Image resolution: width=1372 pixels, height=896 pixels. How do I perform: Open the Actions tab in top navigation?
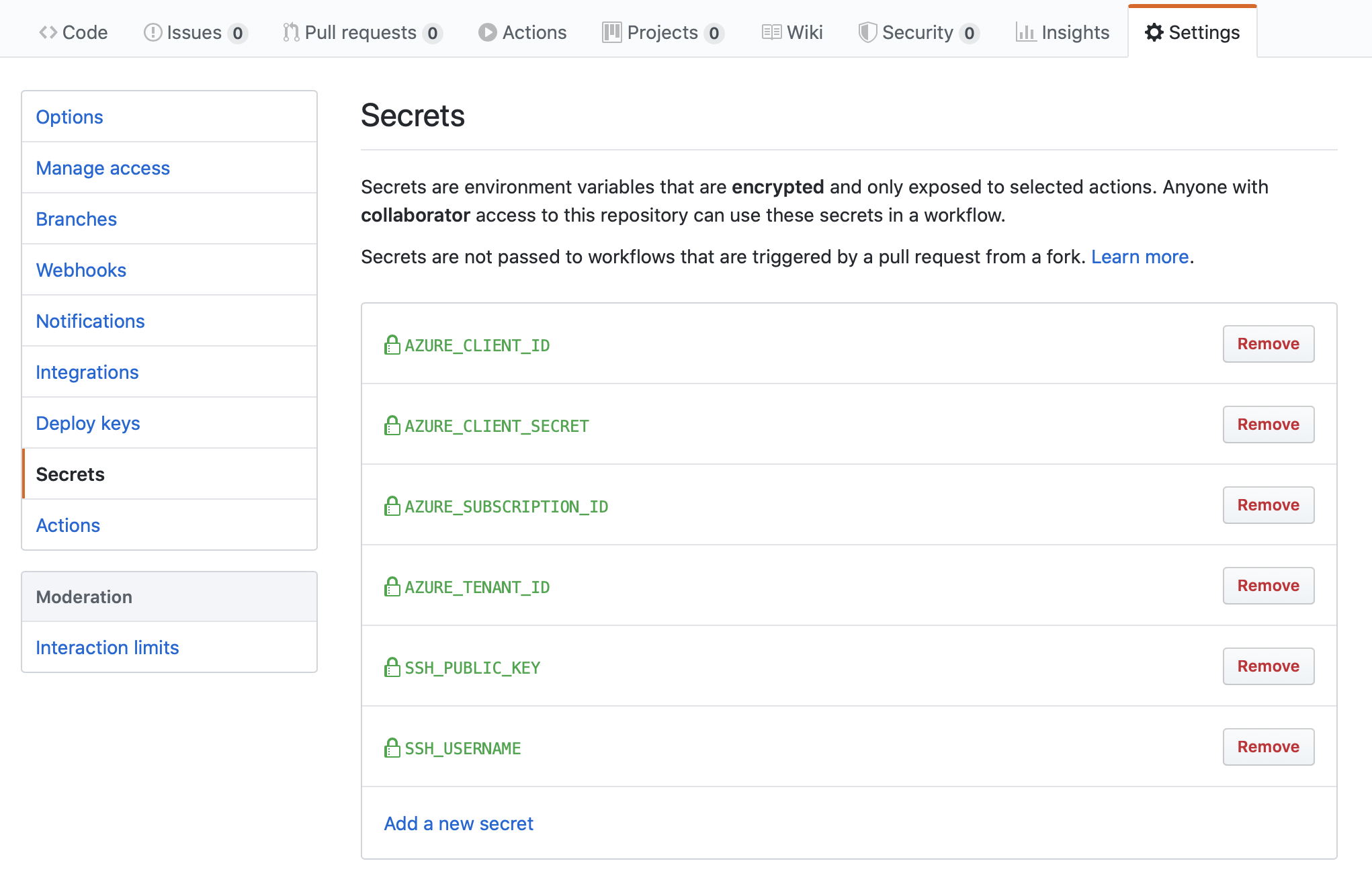(x=523, y=32)
